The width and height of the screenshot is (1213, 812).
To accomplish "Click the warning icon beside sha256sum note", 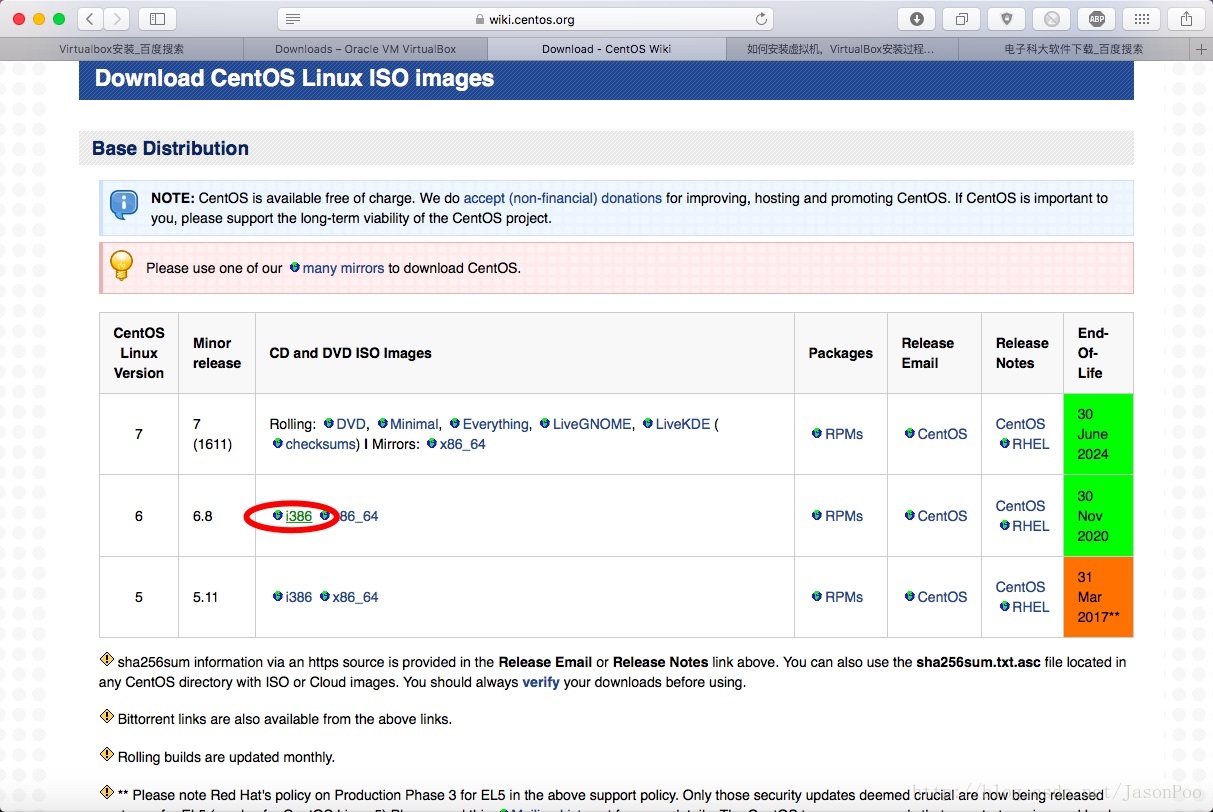I will 107,660.
